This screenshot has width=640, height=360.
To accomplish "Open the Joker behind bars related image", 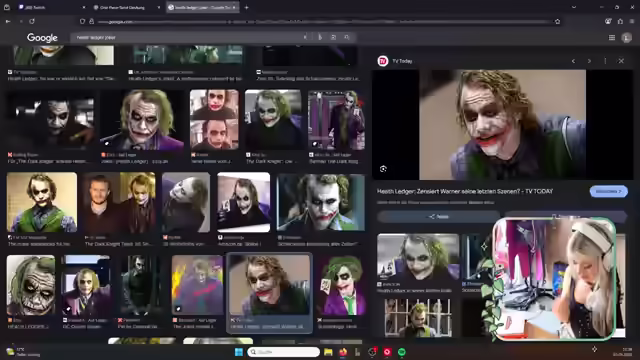I will coord(418,318).
